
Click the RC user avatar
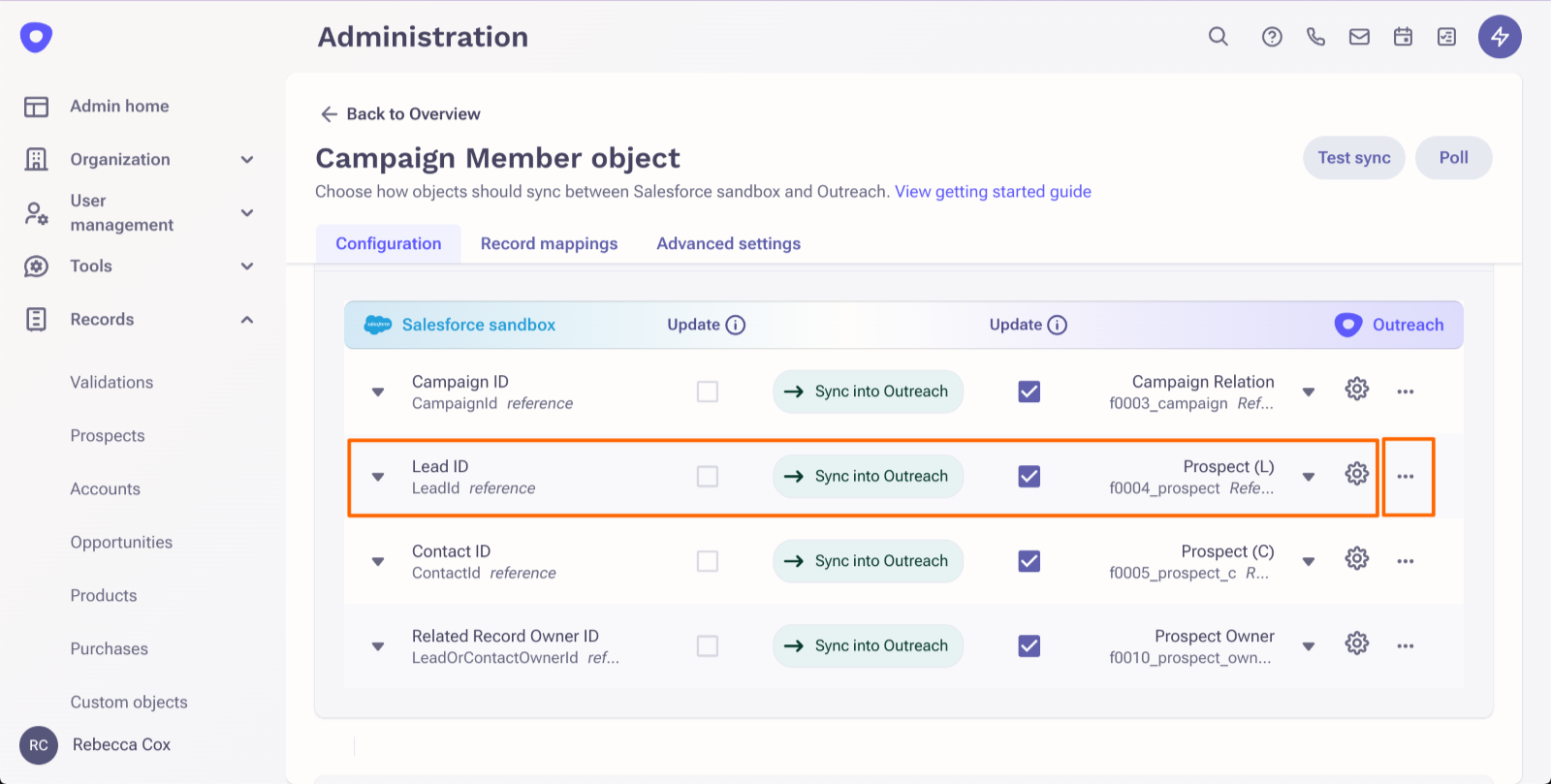(x=39, y=745)
